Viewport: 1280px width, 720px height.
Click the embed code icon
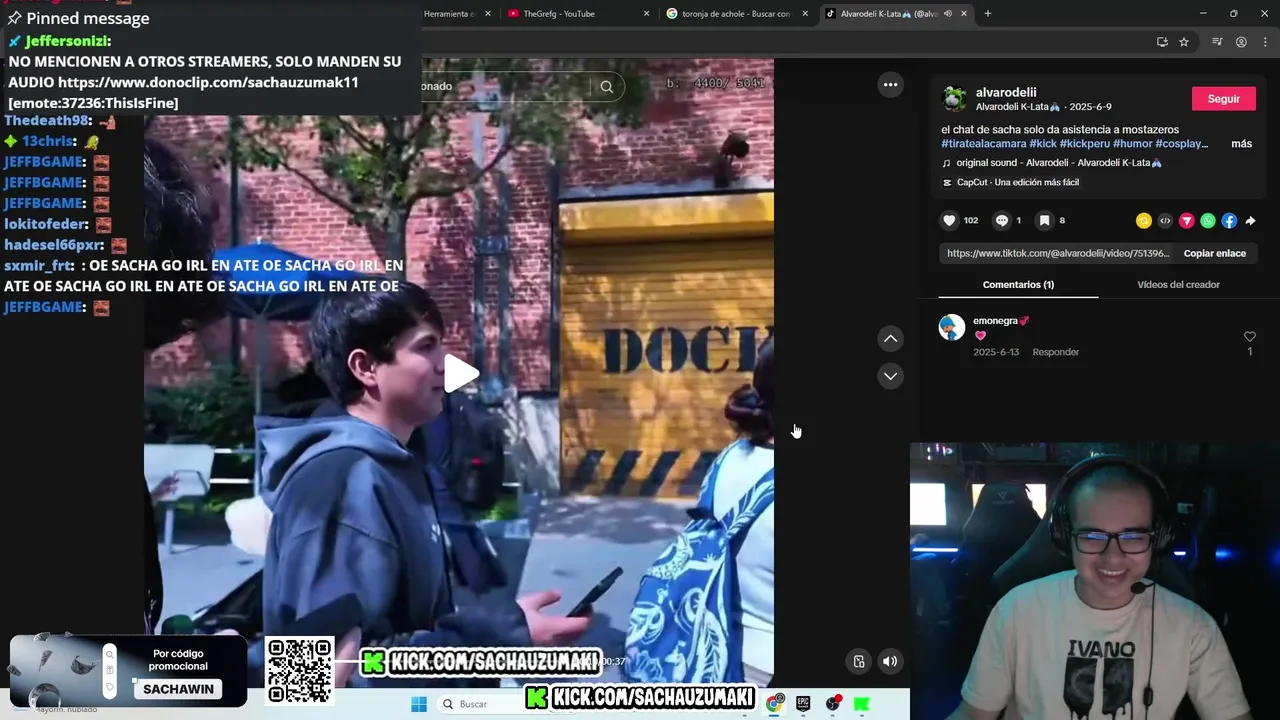pyautogui.click(x=1165, y=221)
